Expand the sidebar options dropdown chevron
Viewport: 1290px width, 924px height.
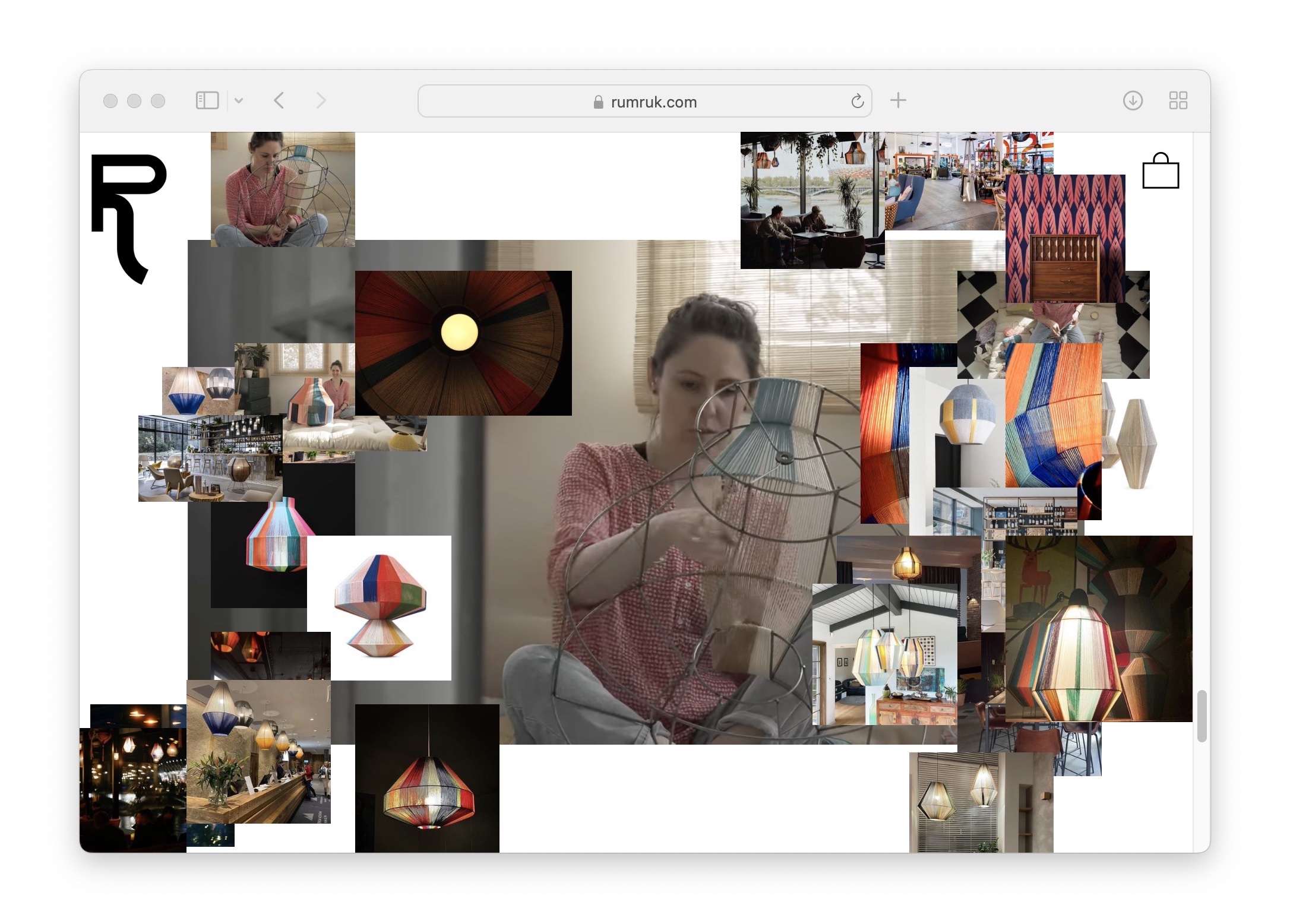coord(239,100)
